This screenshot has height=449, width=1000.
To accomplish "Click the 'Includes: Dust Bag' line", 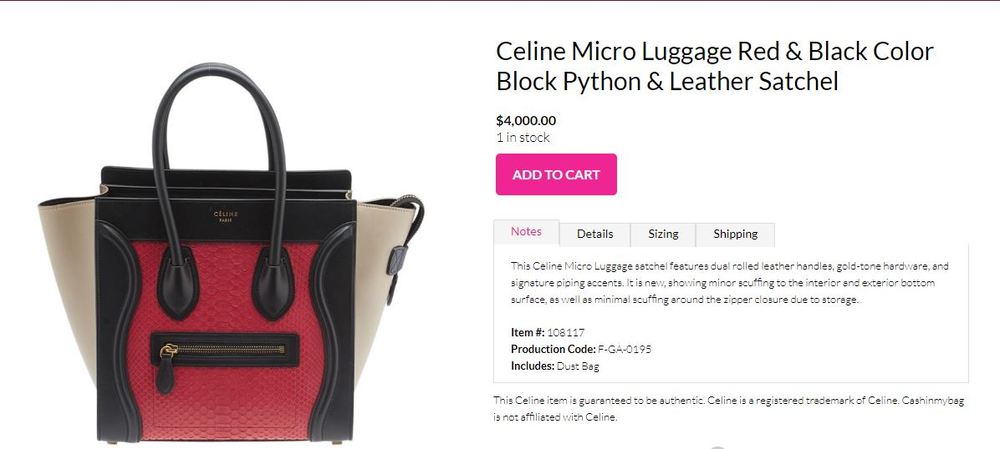I will coord(555,366).
